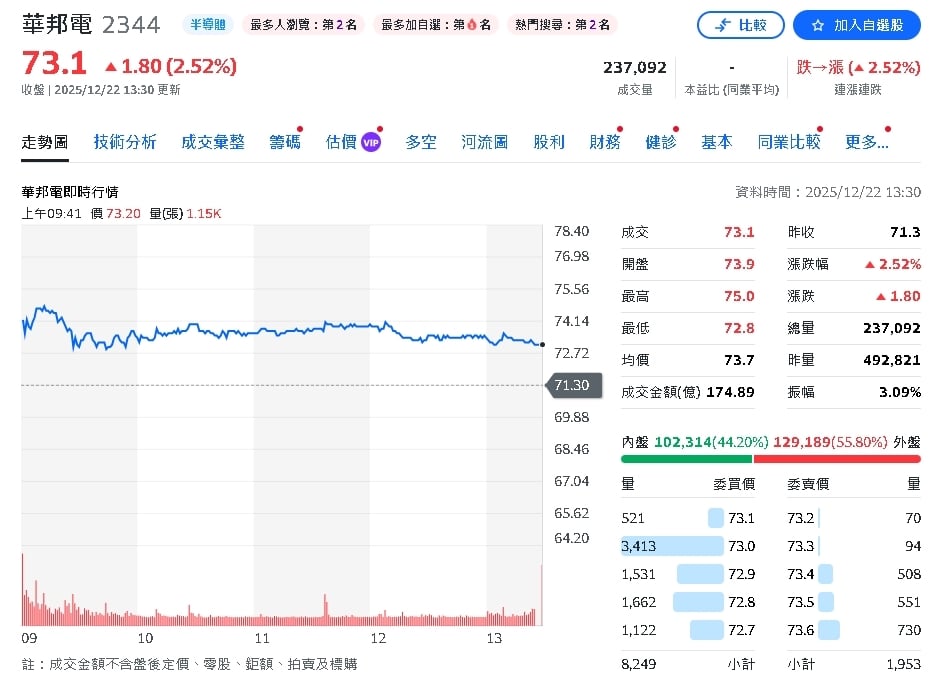934x690 pixels.
Task: Click the compare arrows icon beside 比較
Action: 724,25
